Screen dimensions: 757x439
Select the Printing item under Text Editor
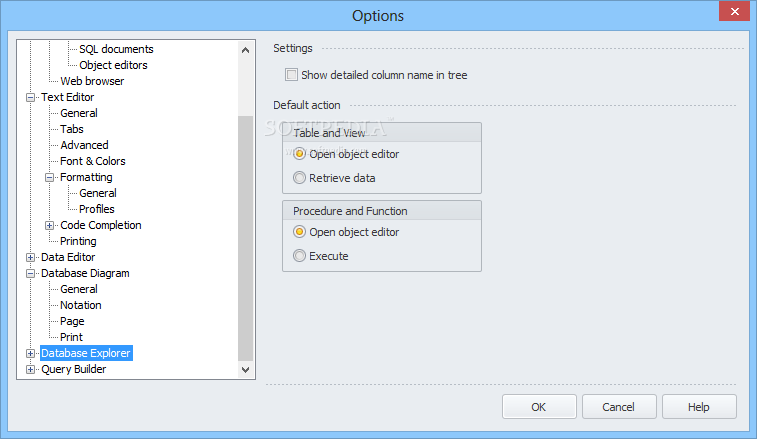[x=78, y=241]
